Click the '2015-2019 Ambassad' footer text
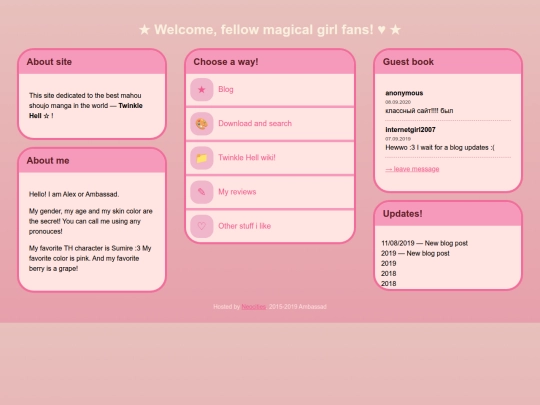This screenshot has width=540, height=405. click(x=298, y=307)
